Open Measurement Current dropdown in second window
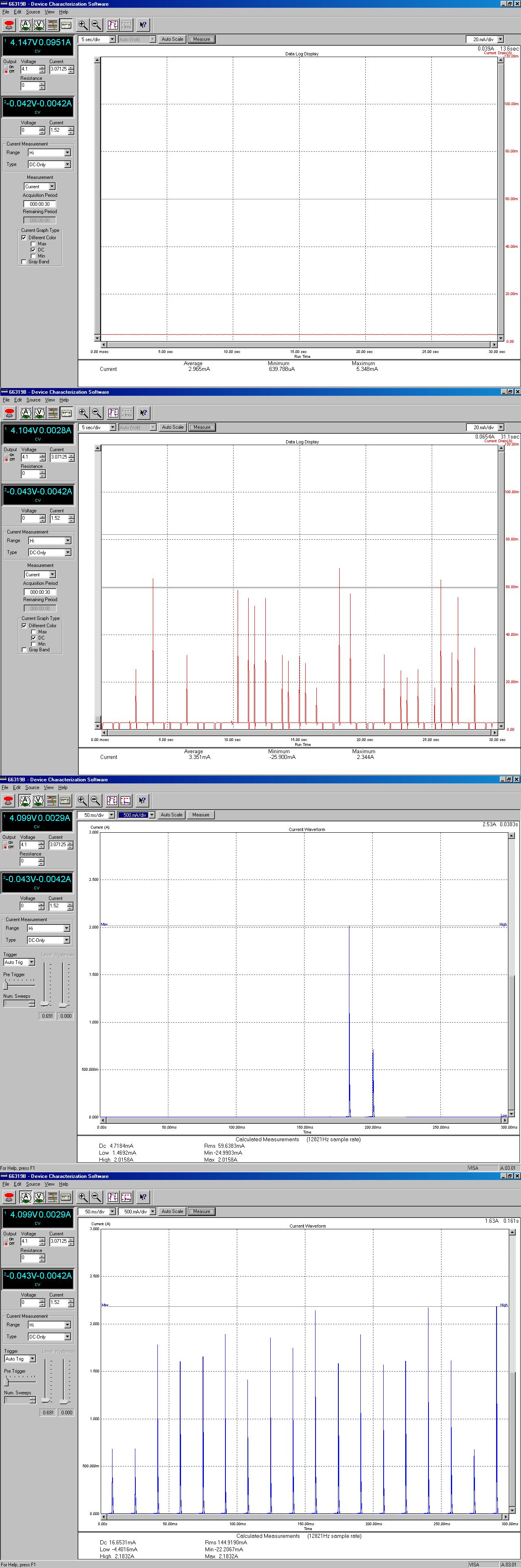The width and height of the screenshot is (521, 1568). click(x=52, y=575)
